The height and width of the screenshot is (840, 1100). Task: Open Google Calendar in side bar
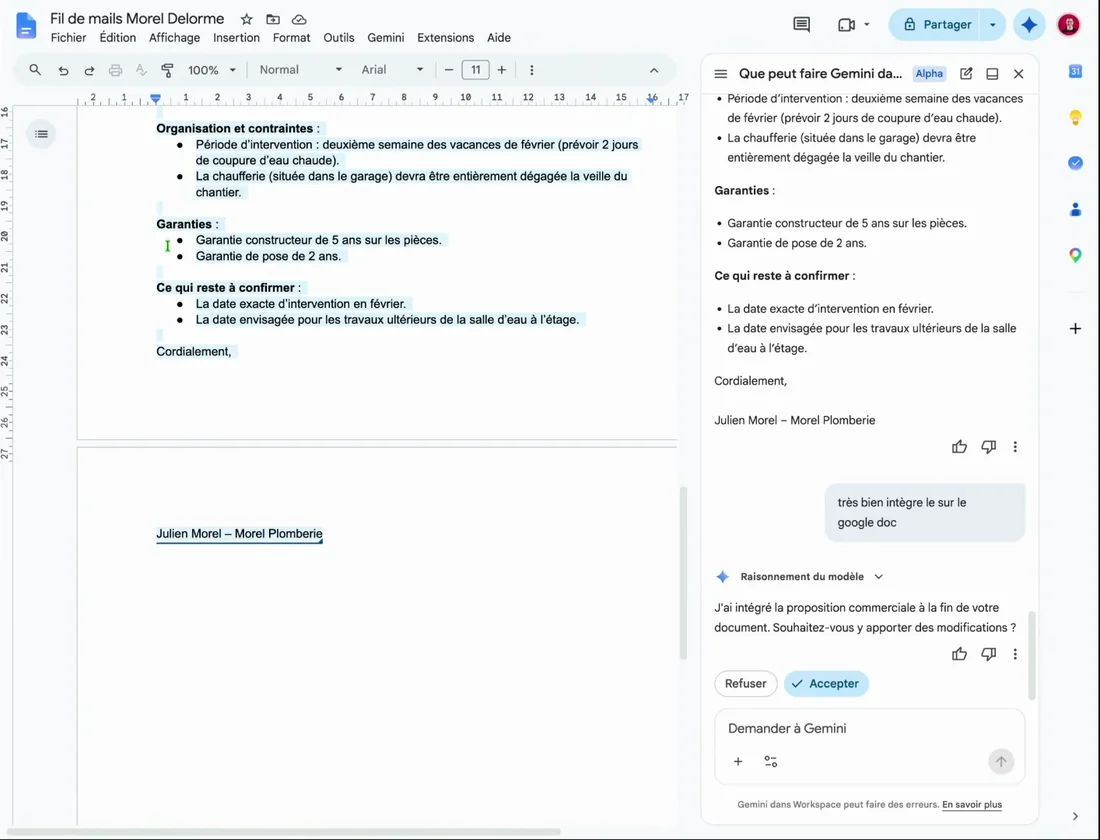(1075, 71)
